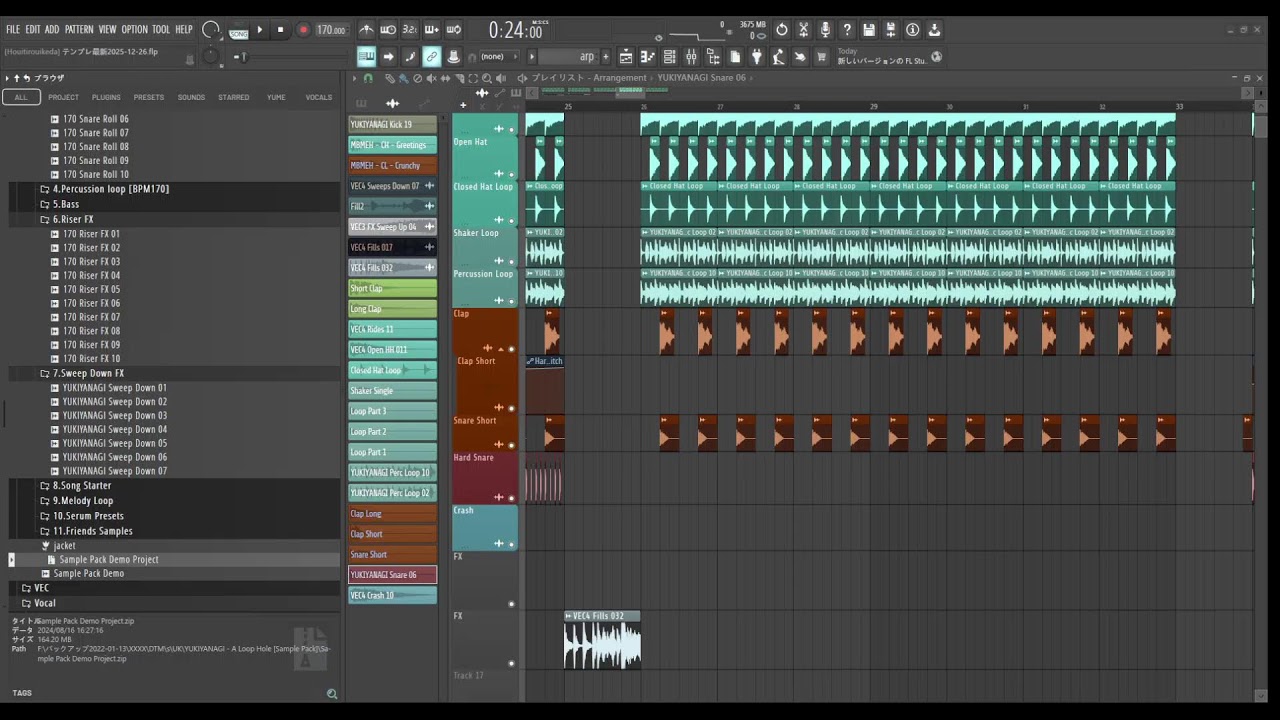Toggle loop recording
The height and width of the screenshot is (720, 1280).
pos(453,29)
